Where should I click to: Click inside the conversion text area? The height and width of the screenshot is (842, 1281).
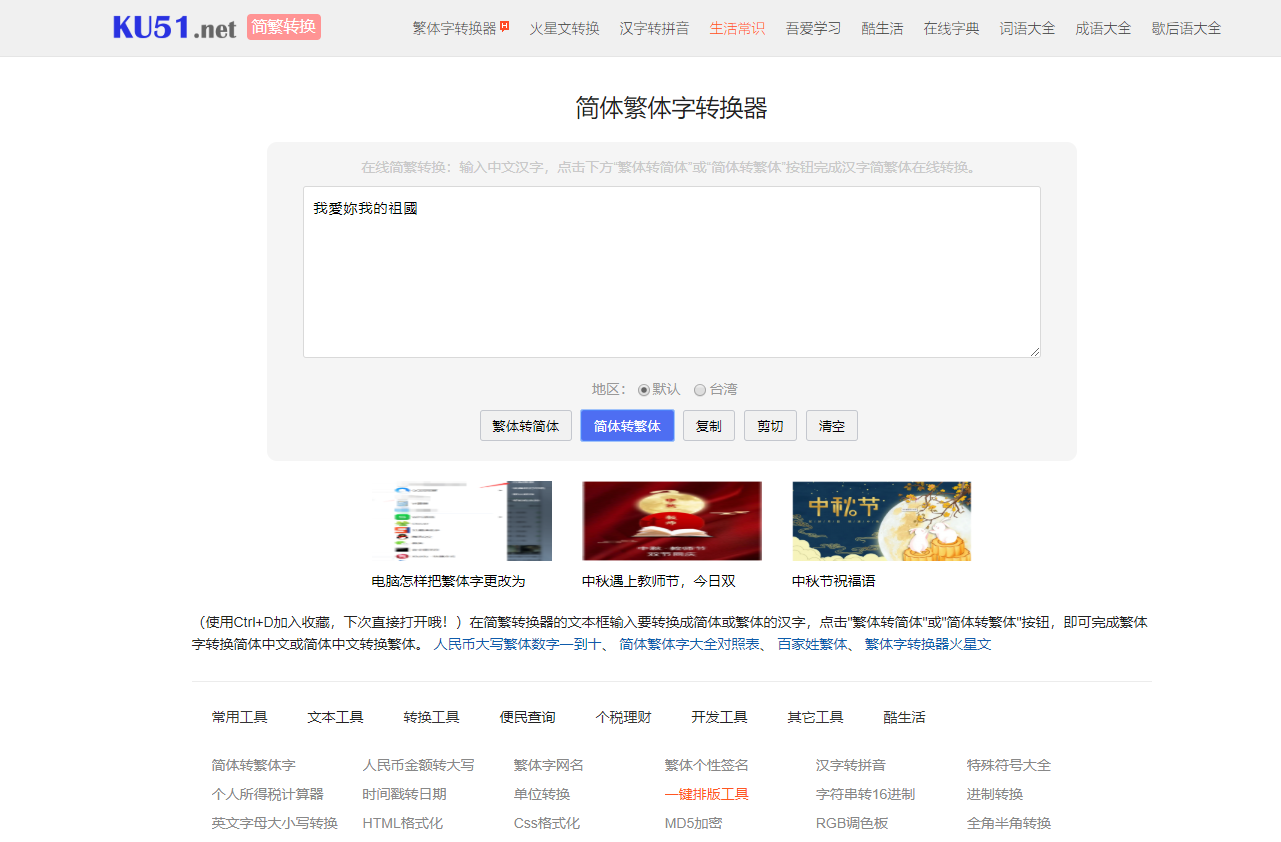pos(672,272)
